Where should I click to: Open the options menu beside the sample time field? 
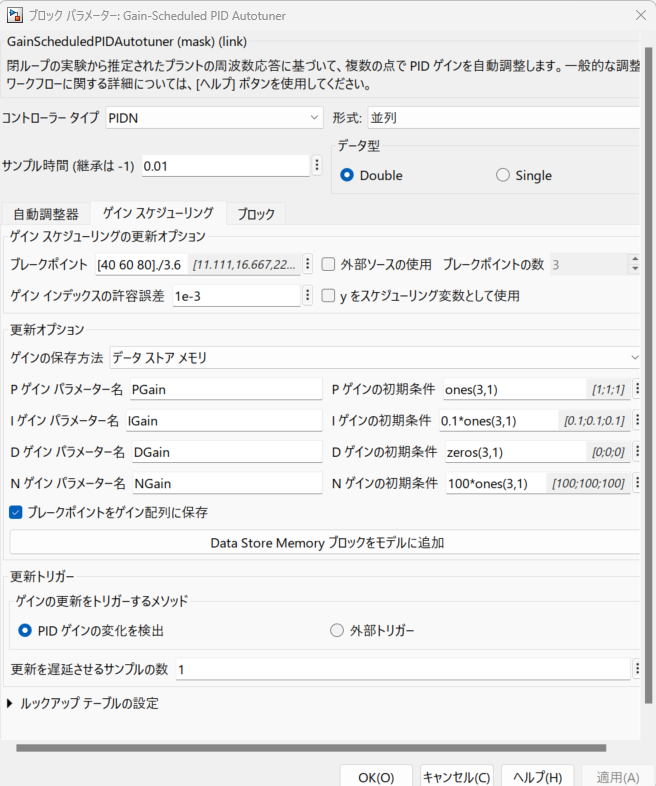tap(317, 165)
